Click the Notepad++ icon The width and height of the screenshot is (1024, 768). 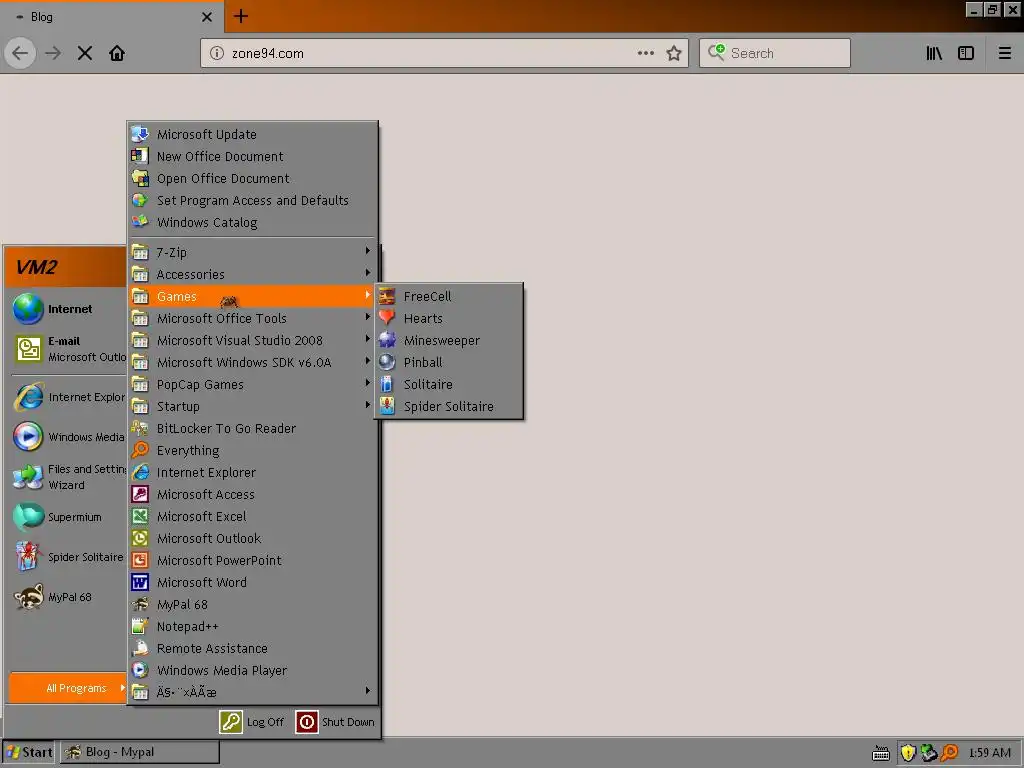[x=140, y=626]
